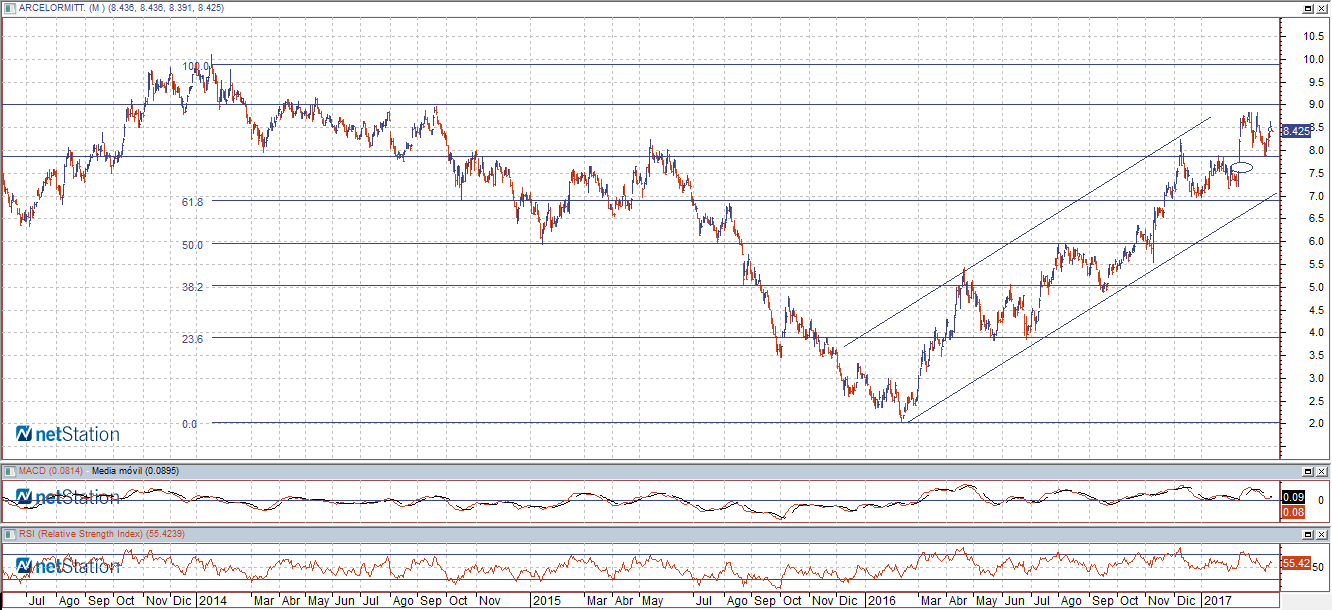Click the 2014 year label on time axis
Image resolution: width=1332 pixels, height=610 pixels.
click(x=211, y=601)
